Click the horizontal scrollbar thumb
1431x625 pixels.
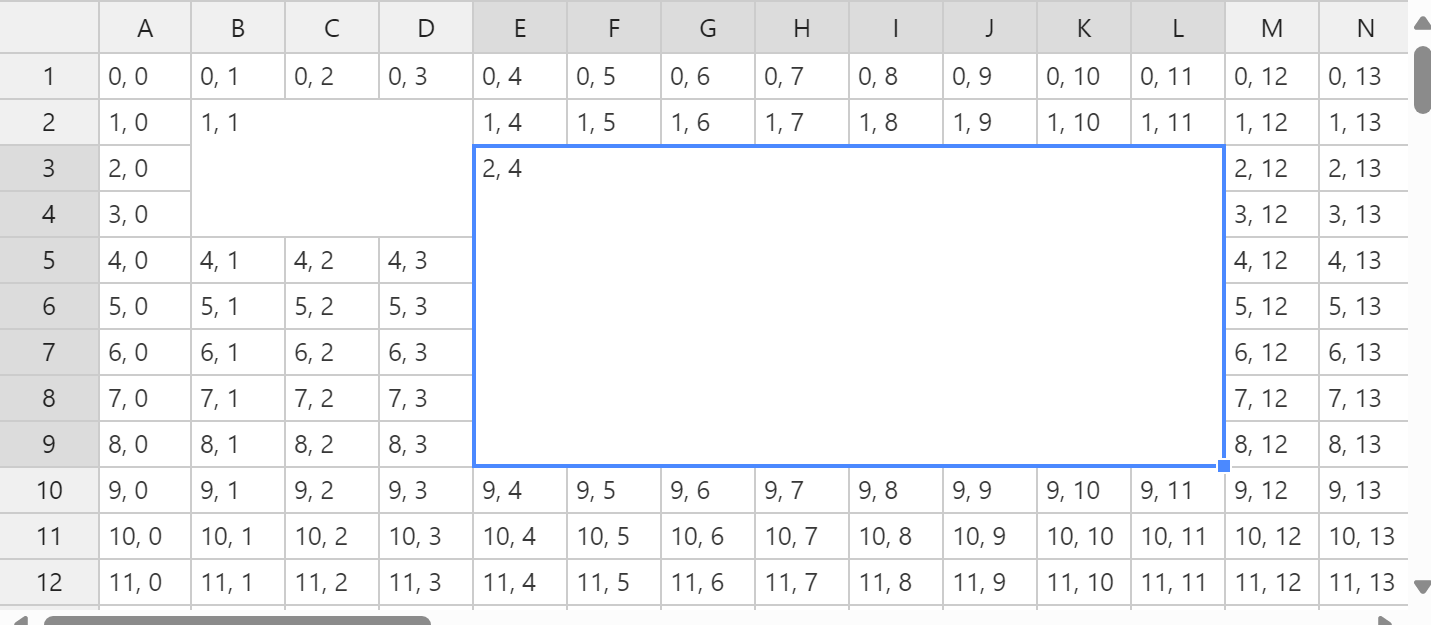pyautogui.click(x=237, y=621)
